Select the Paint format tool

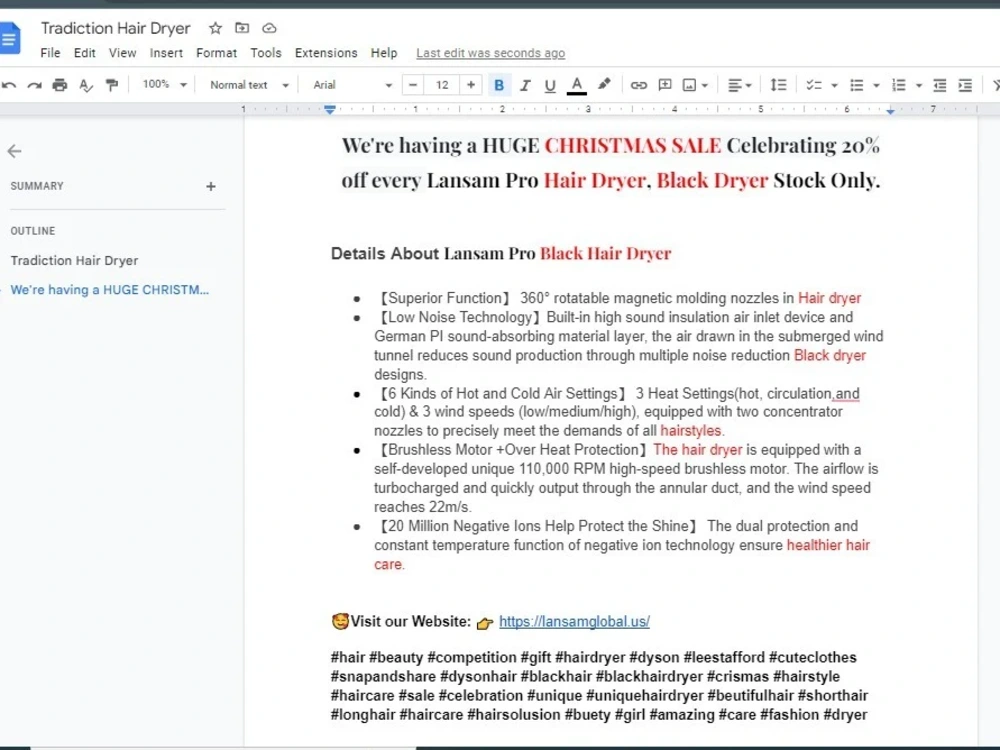click(112, 85)
